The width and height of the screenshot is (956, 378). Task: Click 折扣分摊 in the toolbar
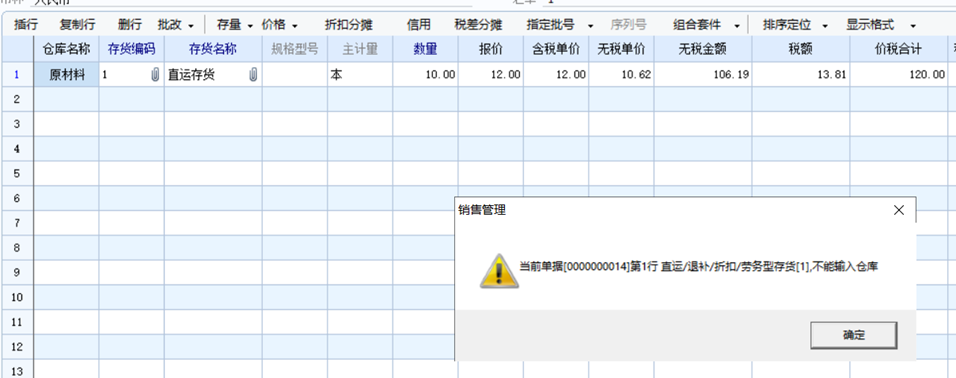coord(348,25)
